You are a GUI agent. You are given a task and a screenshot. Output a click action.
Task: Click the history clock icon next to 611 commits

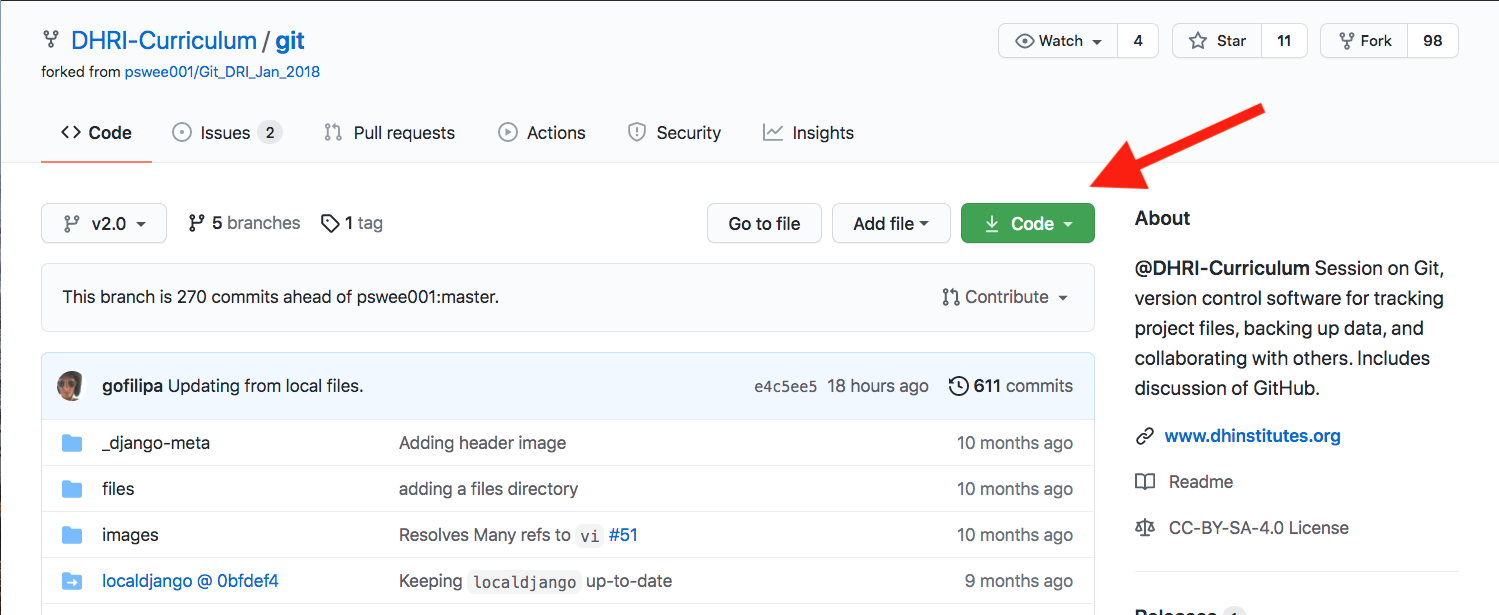[958, 386]
